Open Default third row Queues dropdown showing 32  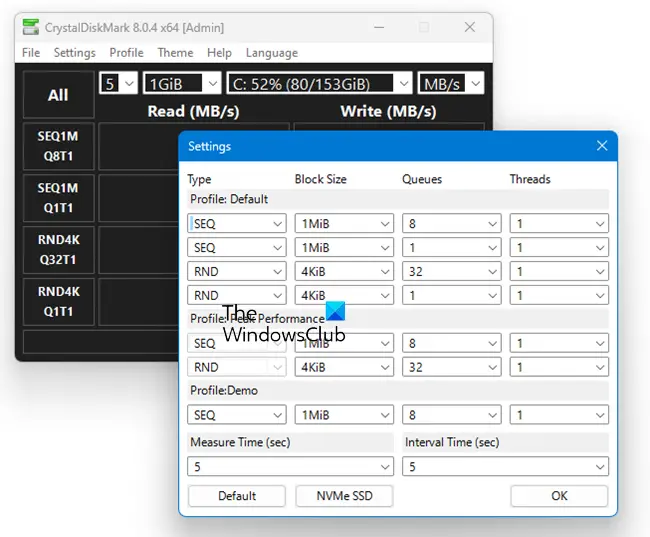pos(452,272)
